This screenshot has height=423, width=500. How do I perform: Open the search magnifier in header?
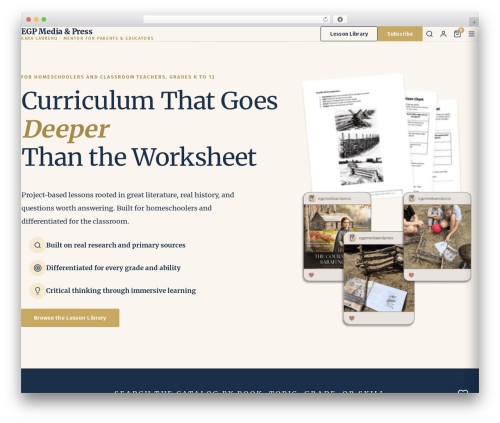429,34
